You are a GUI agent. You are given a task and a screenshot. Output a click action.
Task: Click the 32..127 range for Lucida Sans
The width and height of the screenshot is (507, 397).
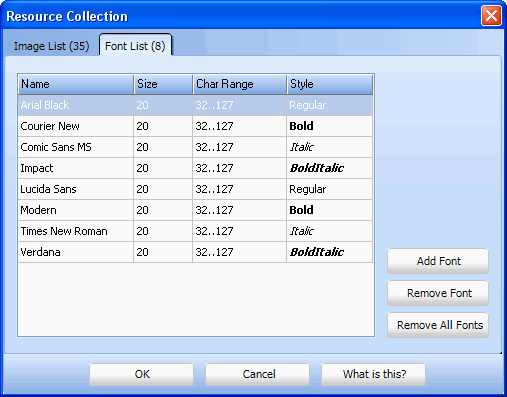pos(240,189)
